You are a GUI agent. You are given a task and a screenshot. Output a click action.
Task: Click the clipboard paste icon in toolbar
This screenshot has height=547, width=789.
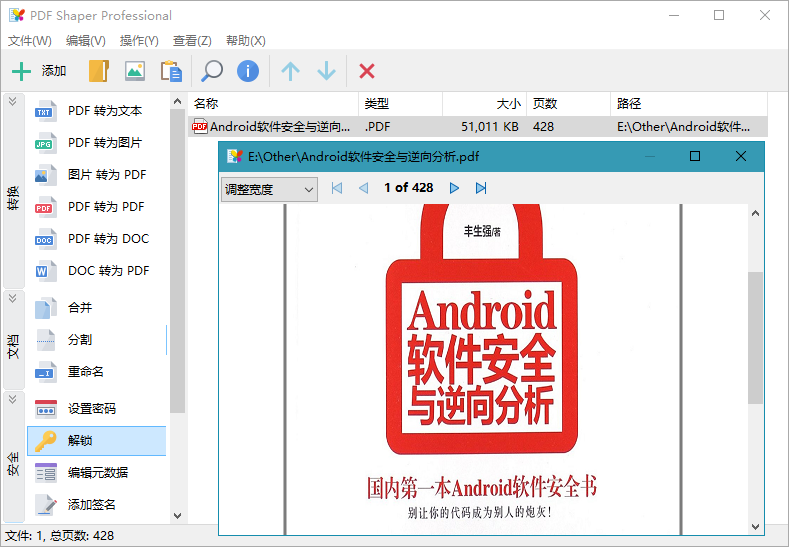click(x=171, y=71)
